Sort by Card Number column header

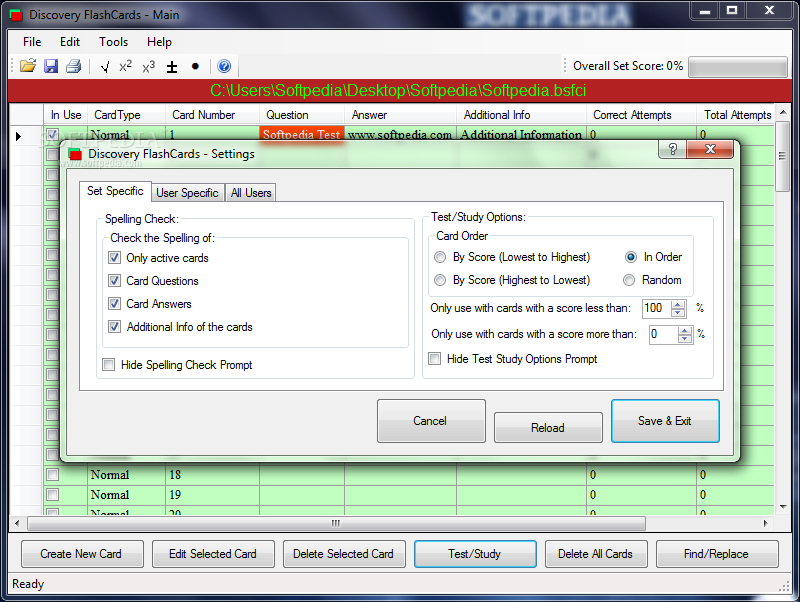point(213,115)
